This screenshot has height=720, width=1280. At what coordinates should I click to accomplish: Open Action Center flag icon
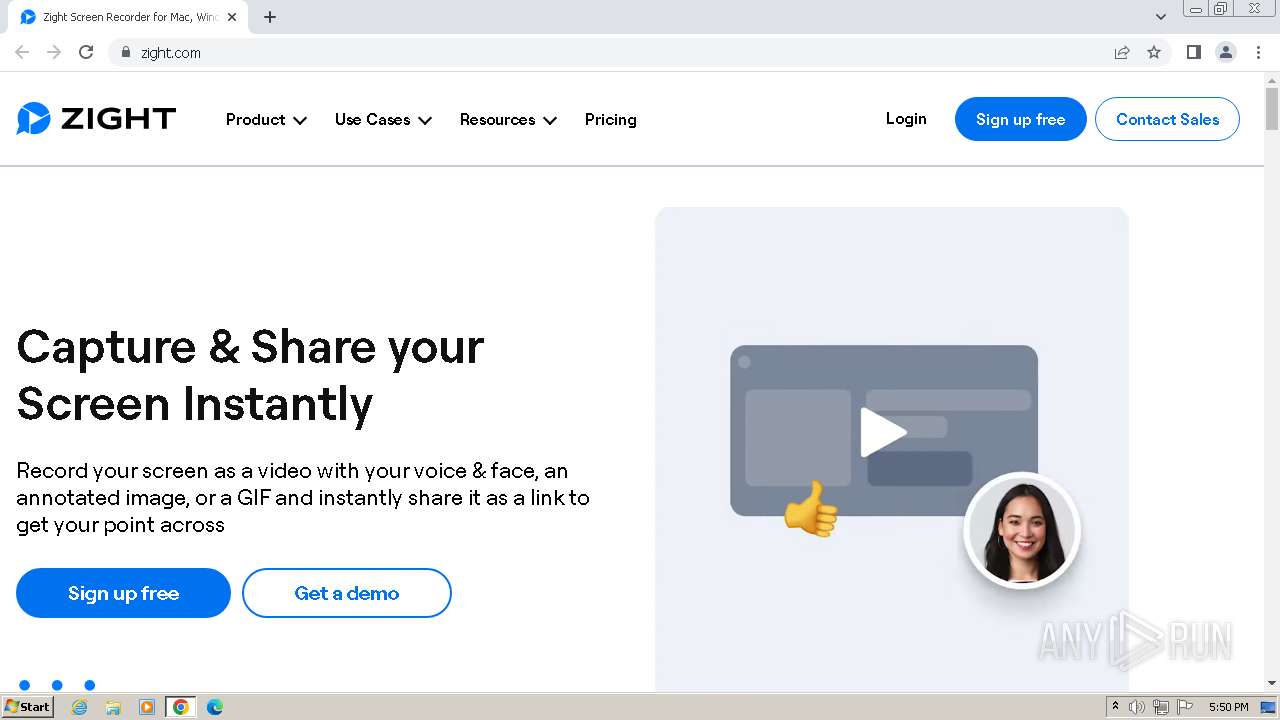(x=1185, y=707)
